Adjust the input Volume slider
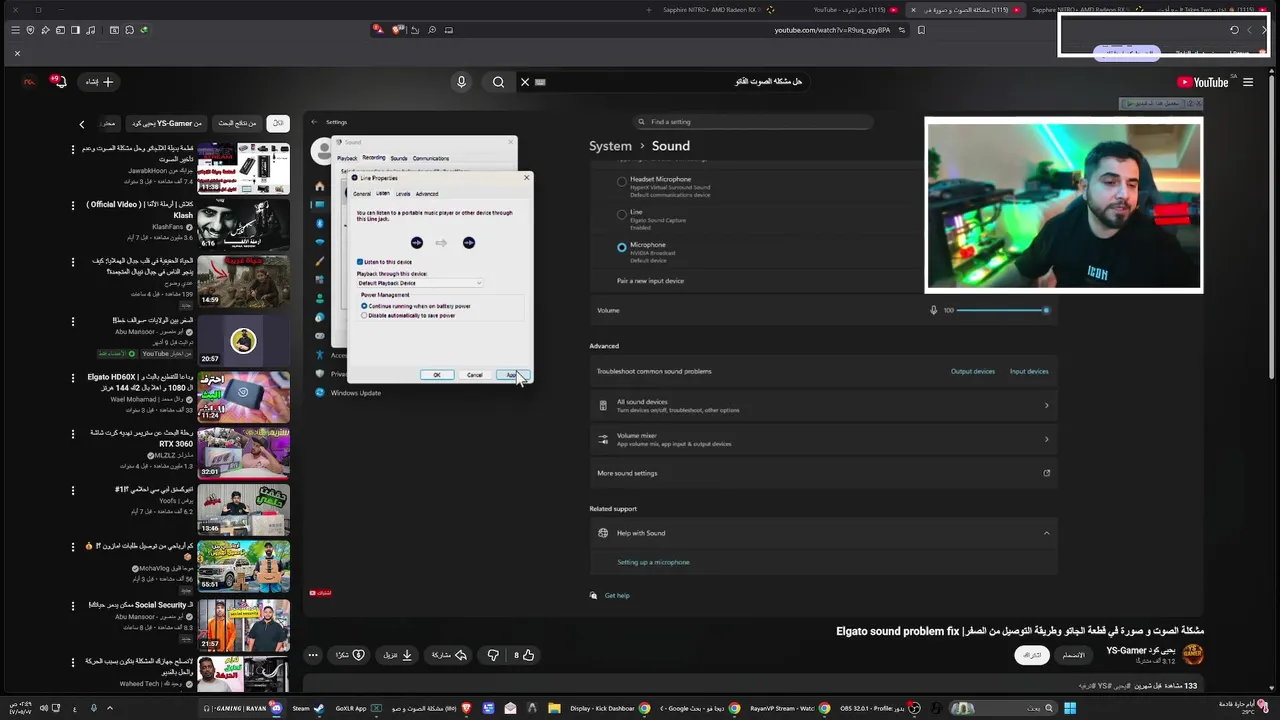 point(1002,310)
